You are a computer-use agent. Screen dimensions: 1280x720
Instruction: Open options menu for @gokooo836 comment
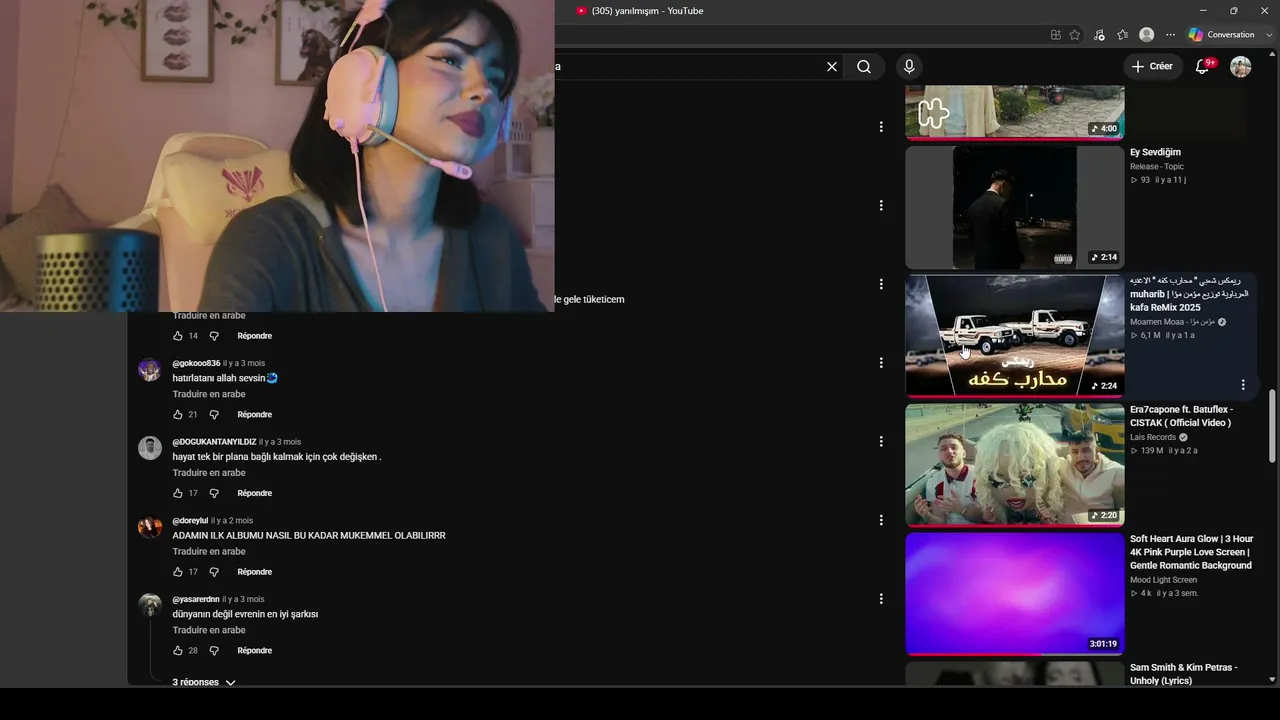[x=881, y=363]
